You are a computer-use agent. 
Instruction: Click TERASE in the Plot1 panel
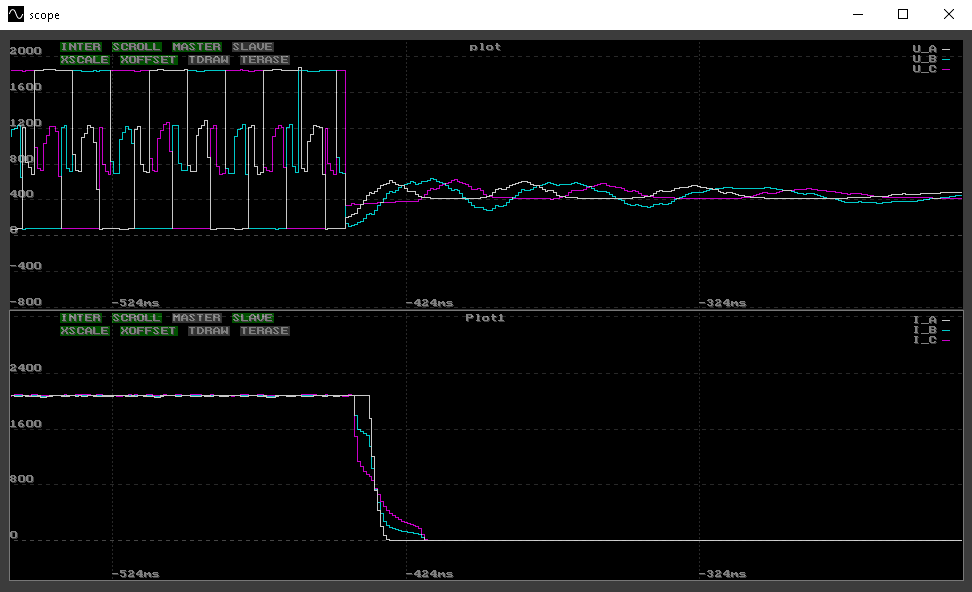click(265, 331)
